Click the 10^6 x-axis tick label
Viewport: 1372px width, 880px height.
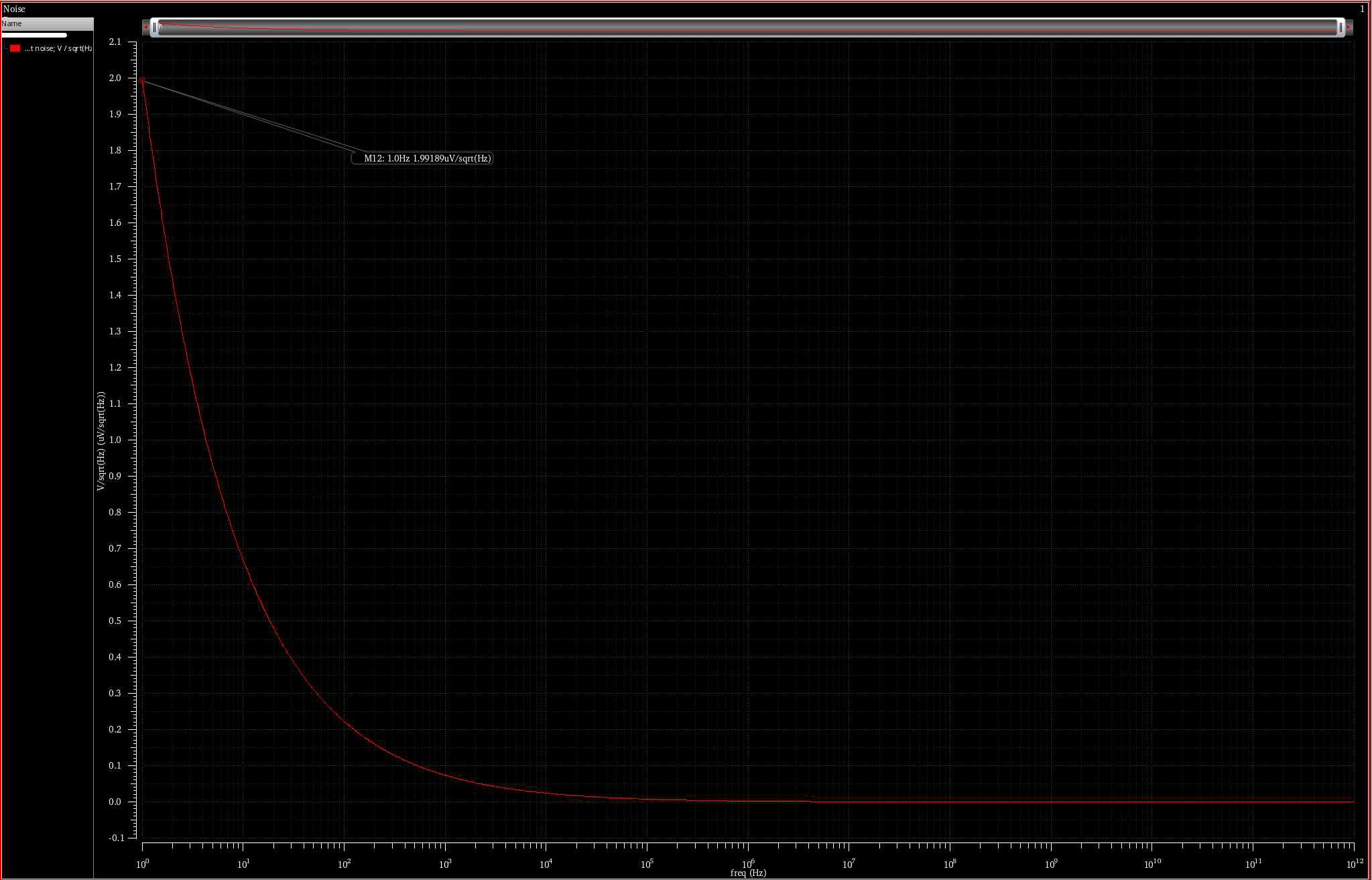748,863
